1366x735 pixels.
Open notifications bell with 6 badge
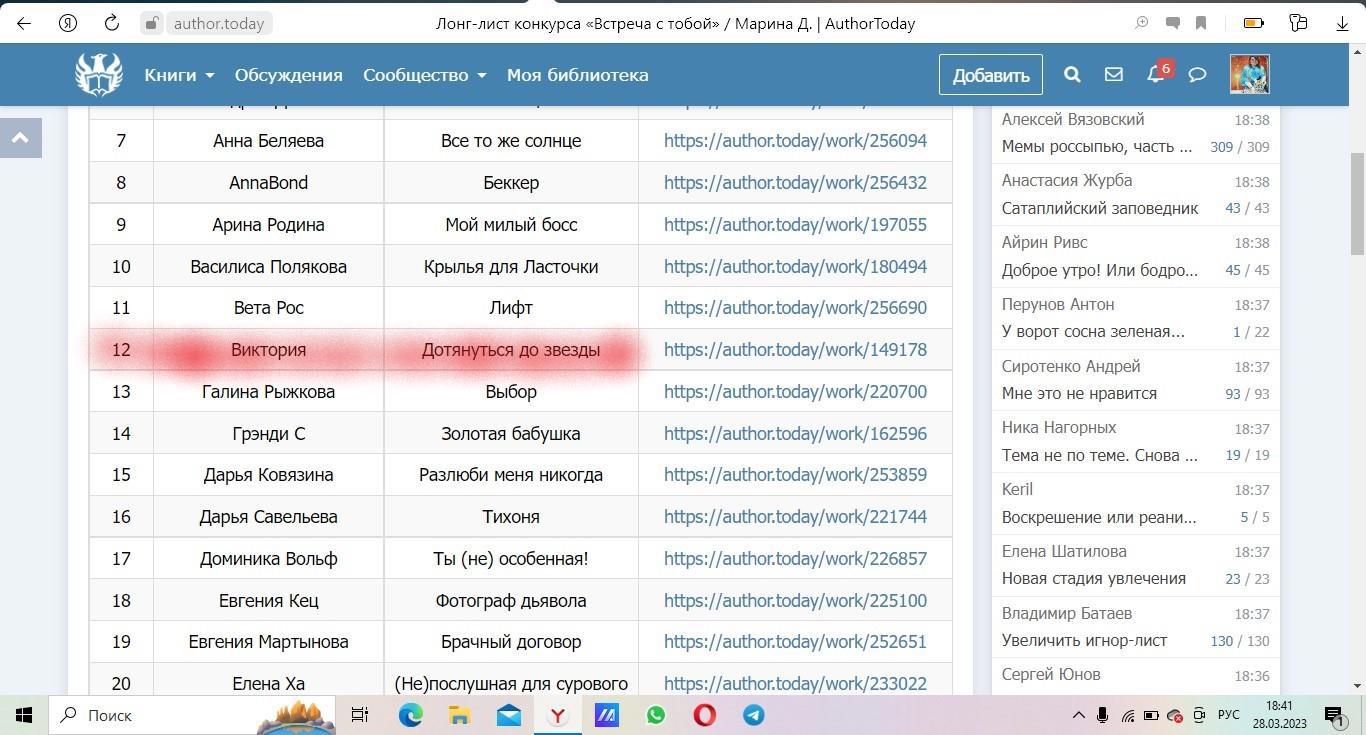click(x=1155, y=74)
